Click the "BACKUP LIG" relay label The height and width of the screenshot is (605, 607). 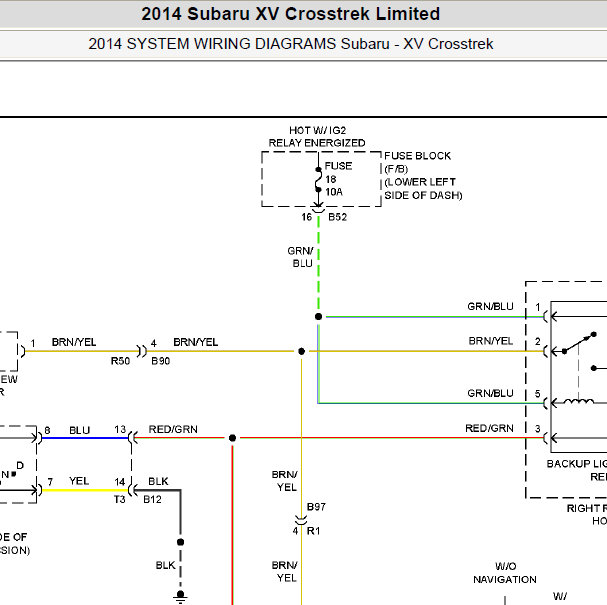[576, 464]
